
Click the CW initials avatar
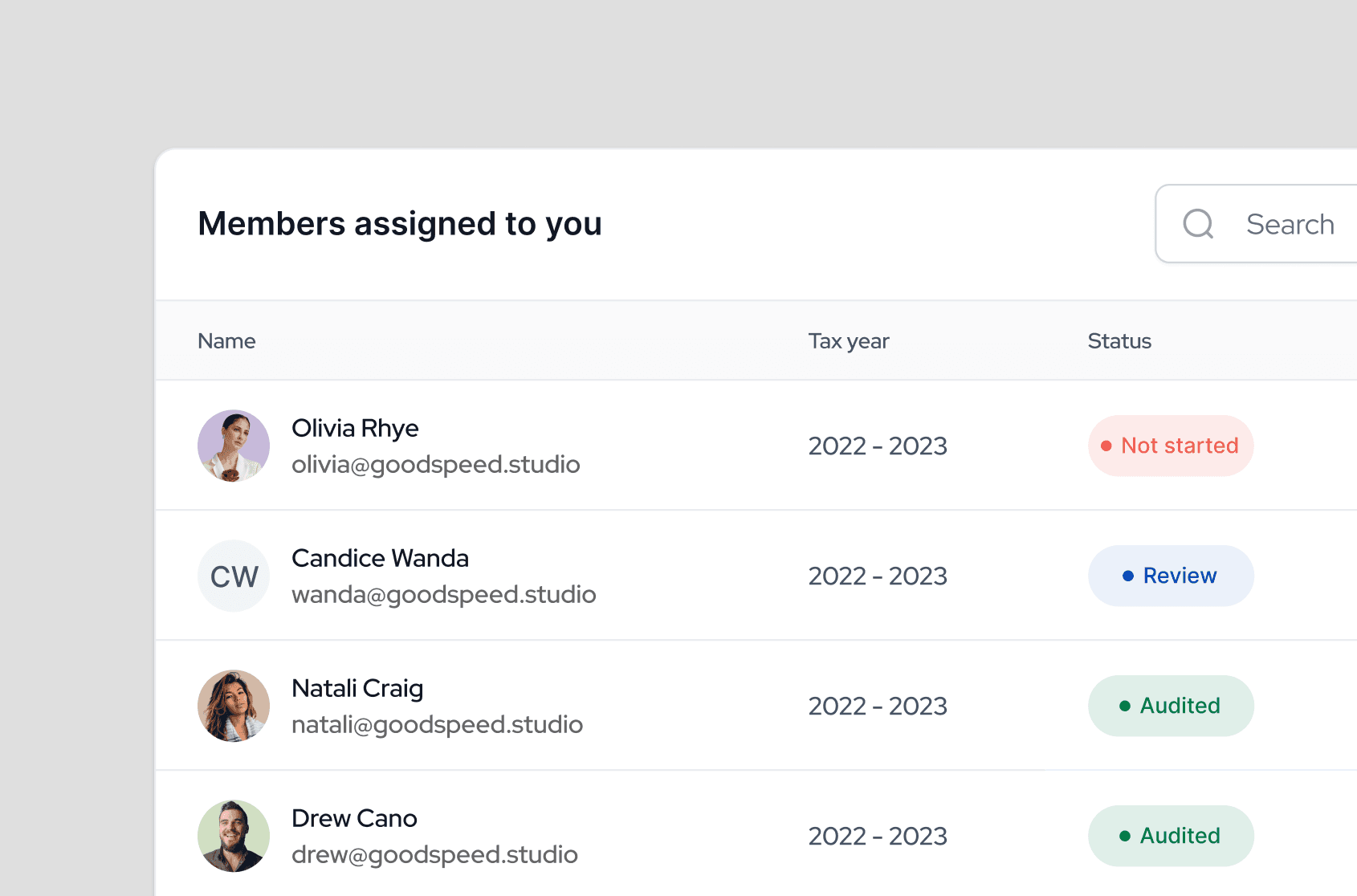tap(234, 576)
